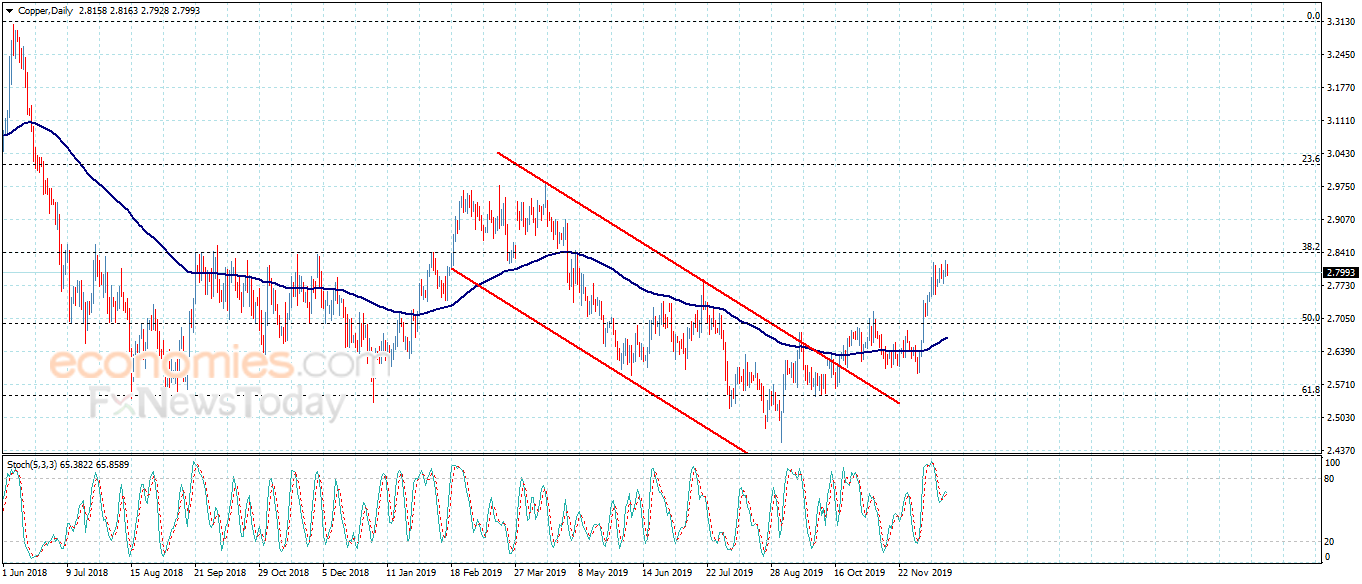Screen dimensions: 1362x584
Task: Click the 8 May 2019 date label
Action: coord(602,573)
